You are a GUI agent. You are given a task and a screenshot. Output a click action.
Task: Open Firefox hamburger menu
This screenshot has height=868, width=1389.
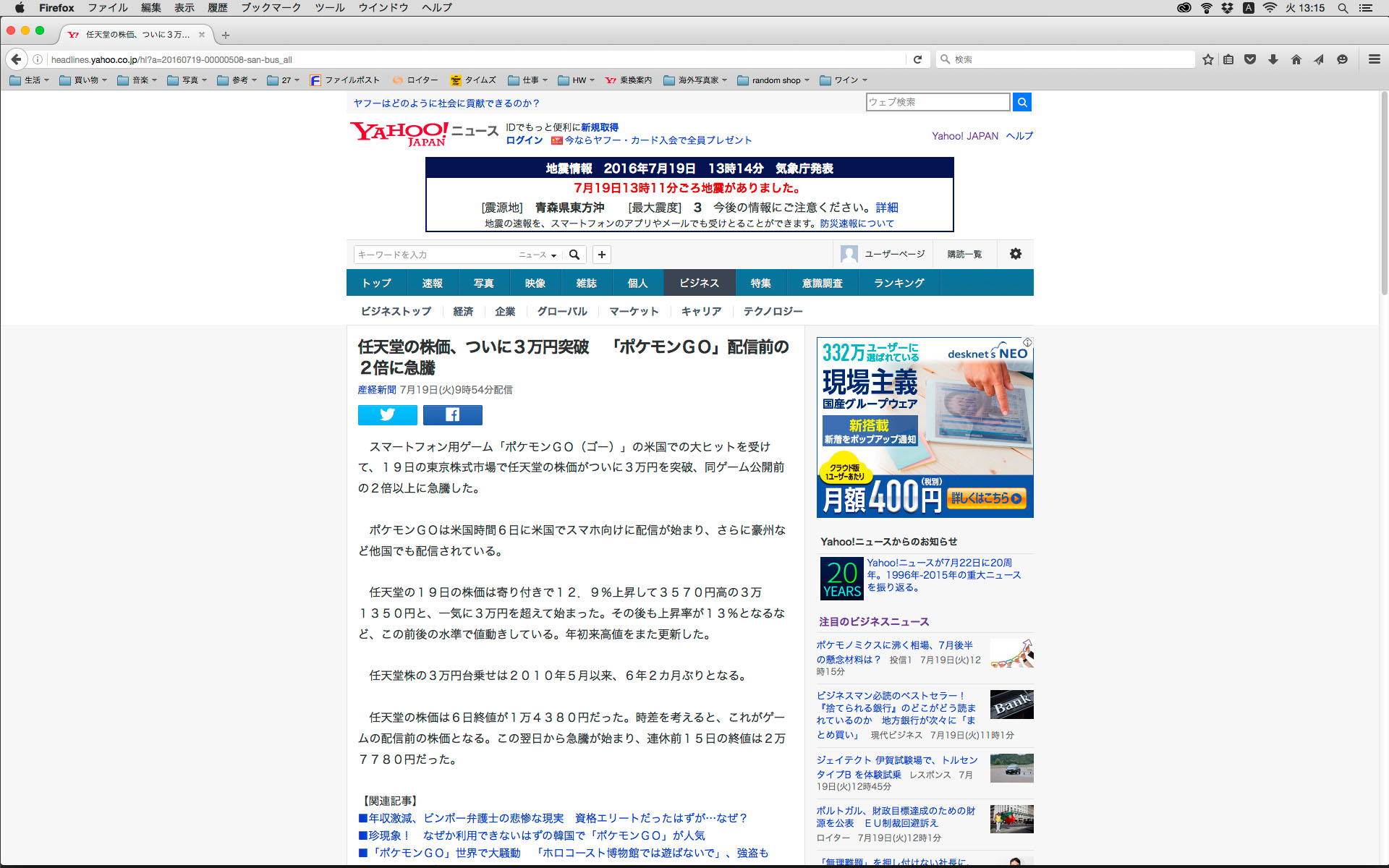[1374, 59]
